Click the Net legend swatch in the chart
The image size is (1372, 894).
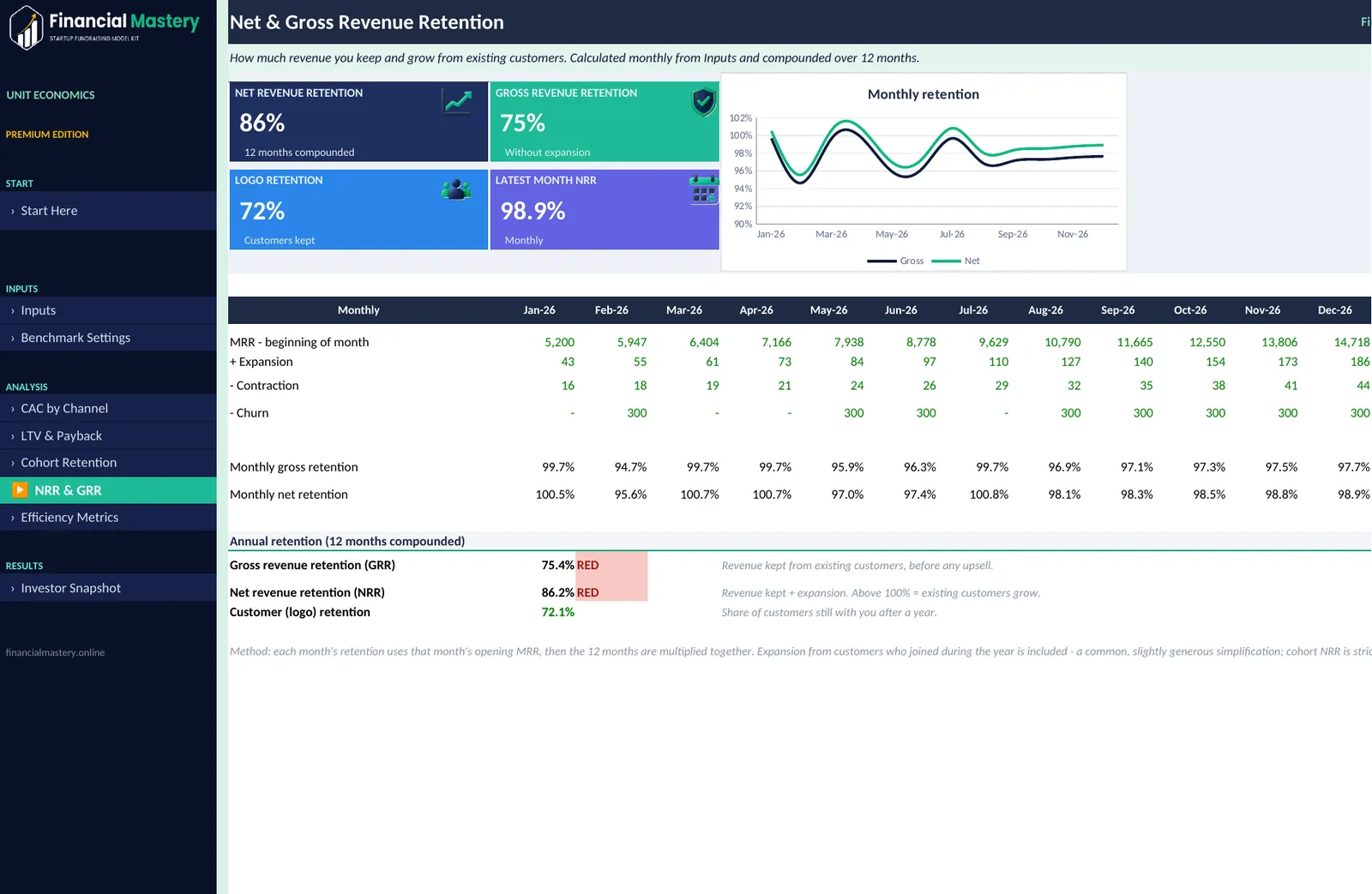[946, 261]
